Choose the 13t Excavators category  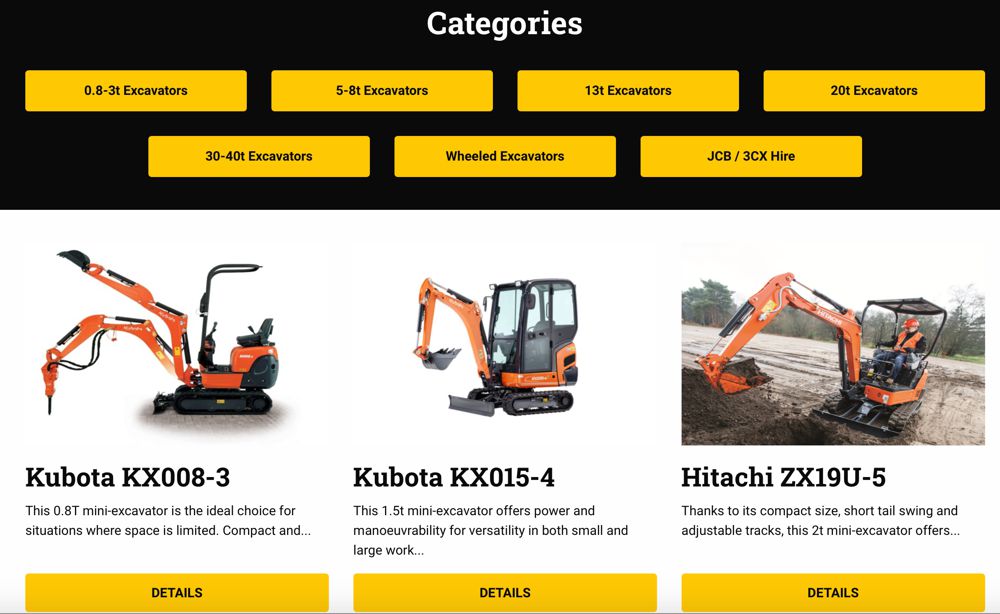coord(628,91)
